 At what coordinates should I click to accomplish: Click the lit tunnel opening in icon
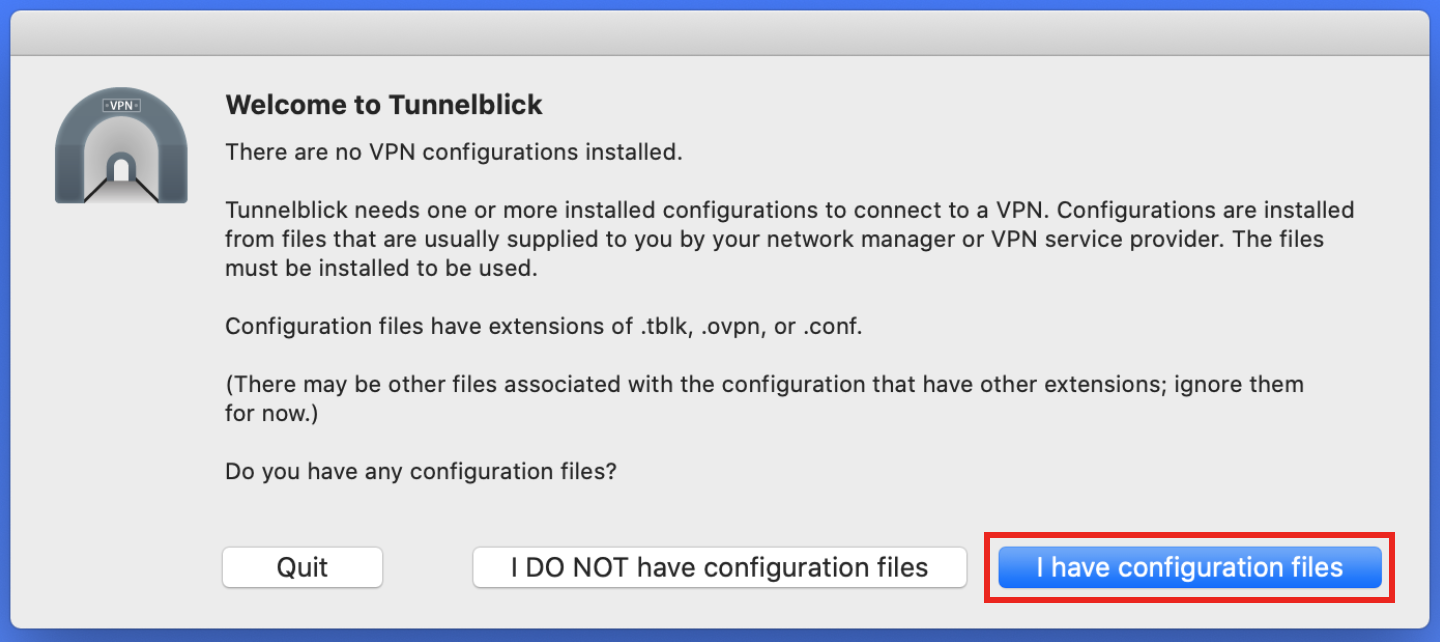coord(121,168)
